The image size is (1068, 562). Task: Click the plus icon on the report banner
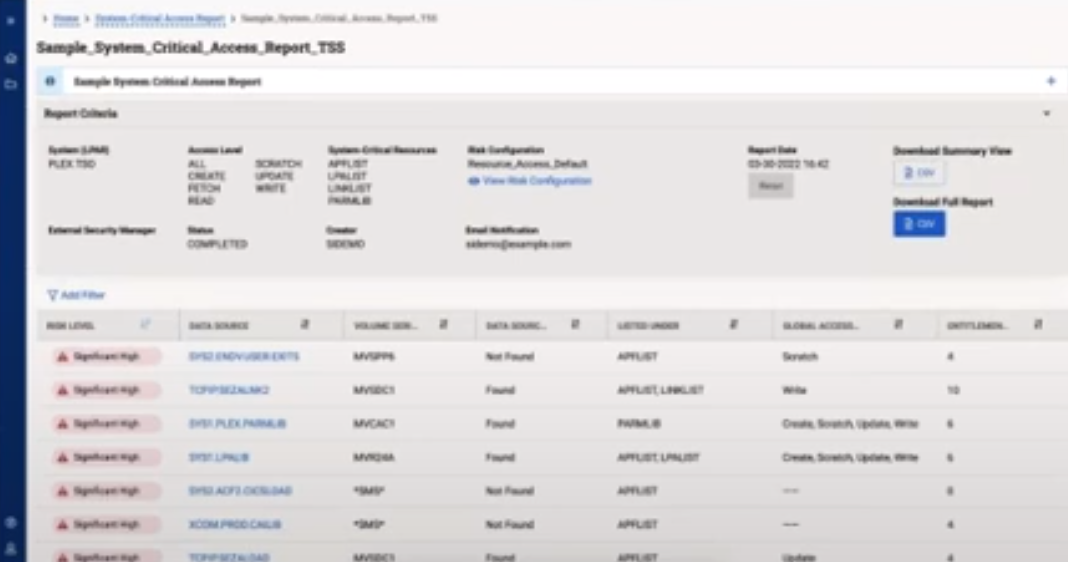click(x=1051, y=81)
